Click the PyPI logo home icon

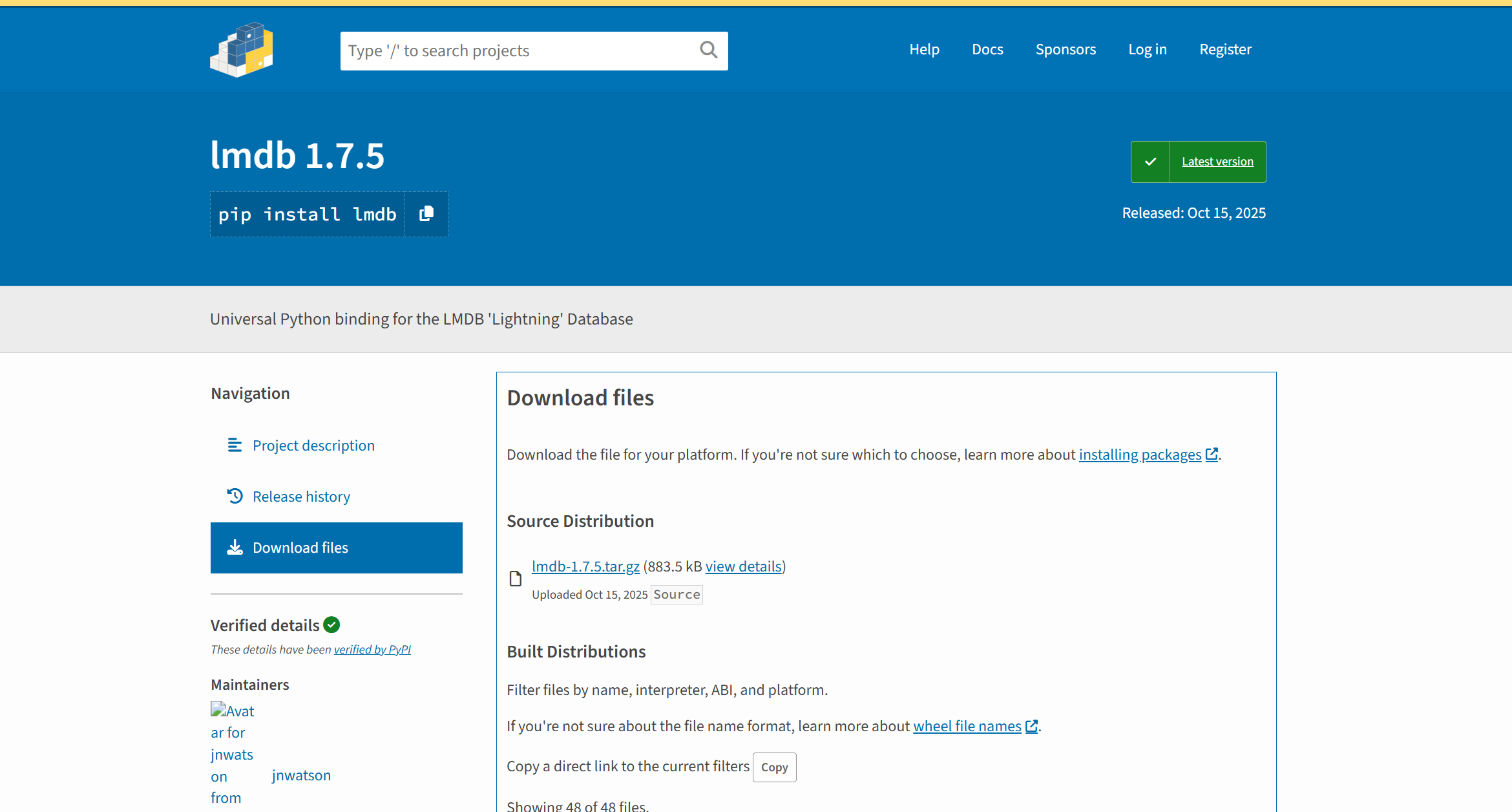[242, 50]
